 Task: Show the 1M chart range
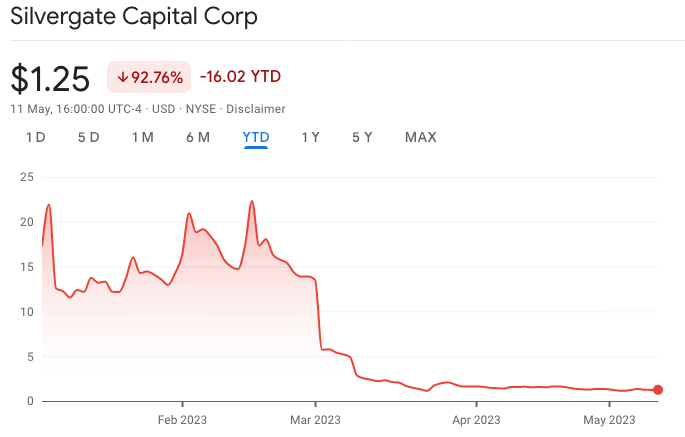point(142,137)
